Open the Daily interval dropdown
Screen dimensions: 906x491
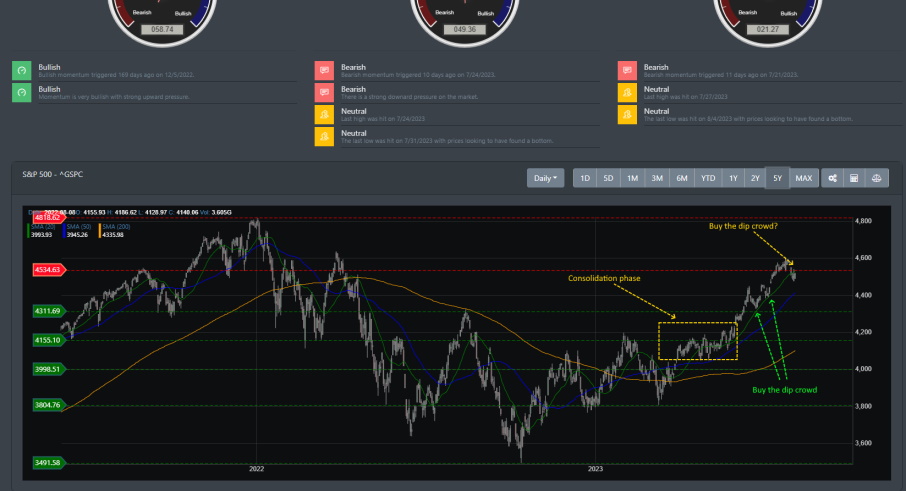[546, 178]
